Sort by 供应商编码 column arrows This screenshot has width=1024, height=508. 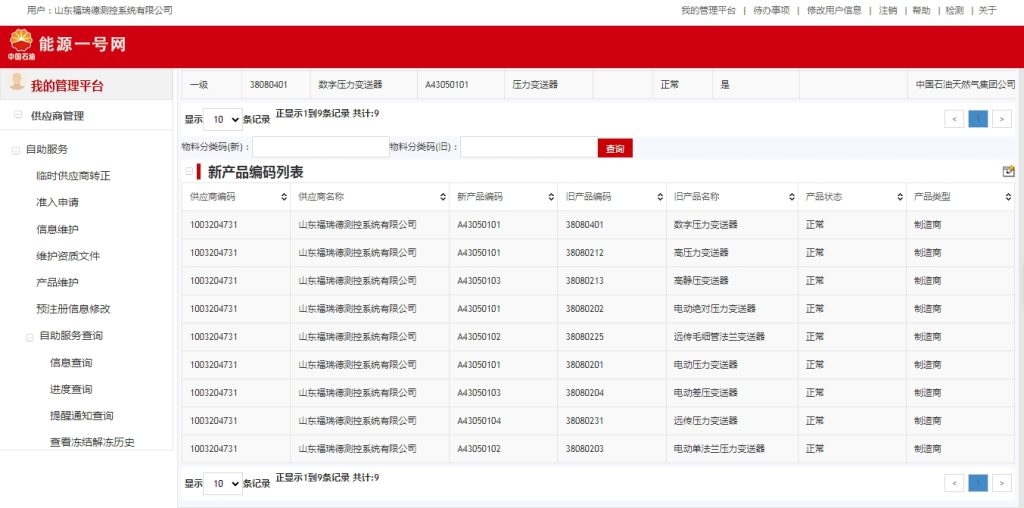(x=285, y=197)
